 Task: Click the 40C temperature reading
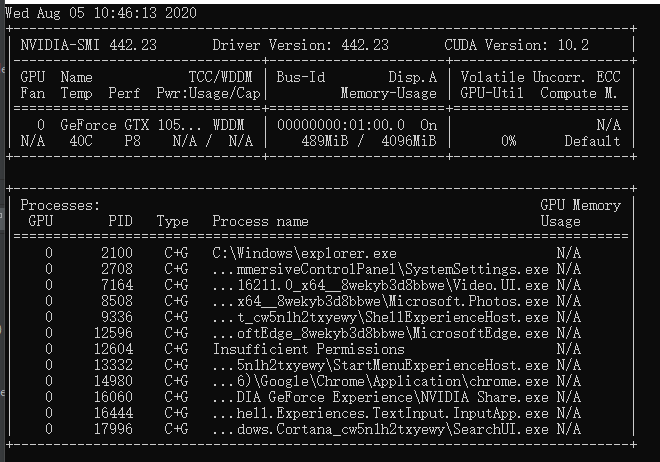click(x=81, y=141)
